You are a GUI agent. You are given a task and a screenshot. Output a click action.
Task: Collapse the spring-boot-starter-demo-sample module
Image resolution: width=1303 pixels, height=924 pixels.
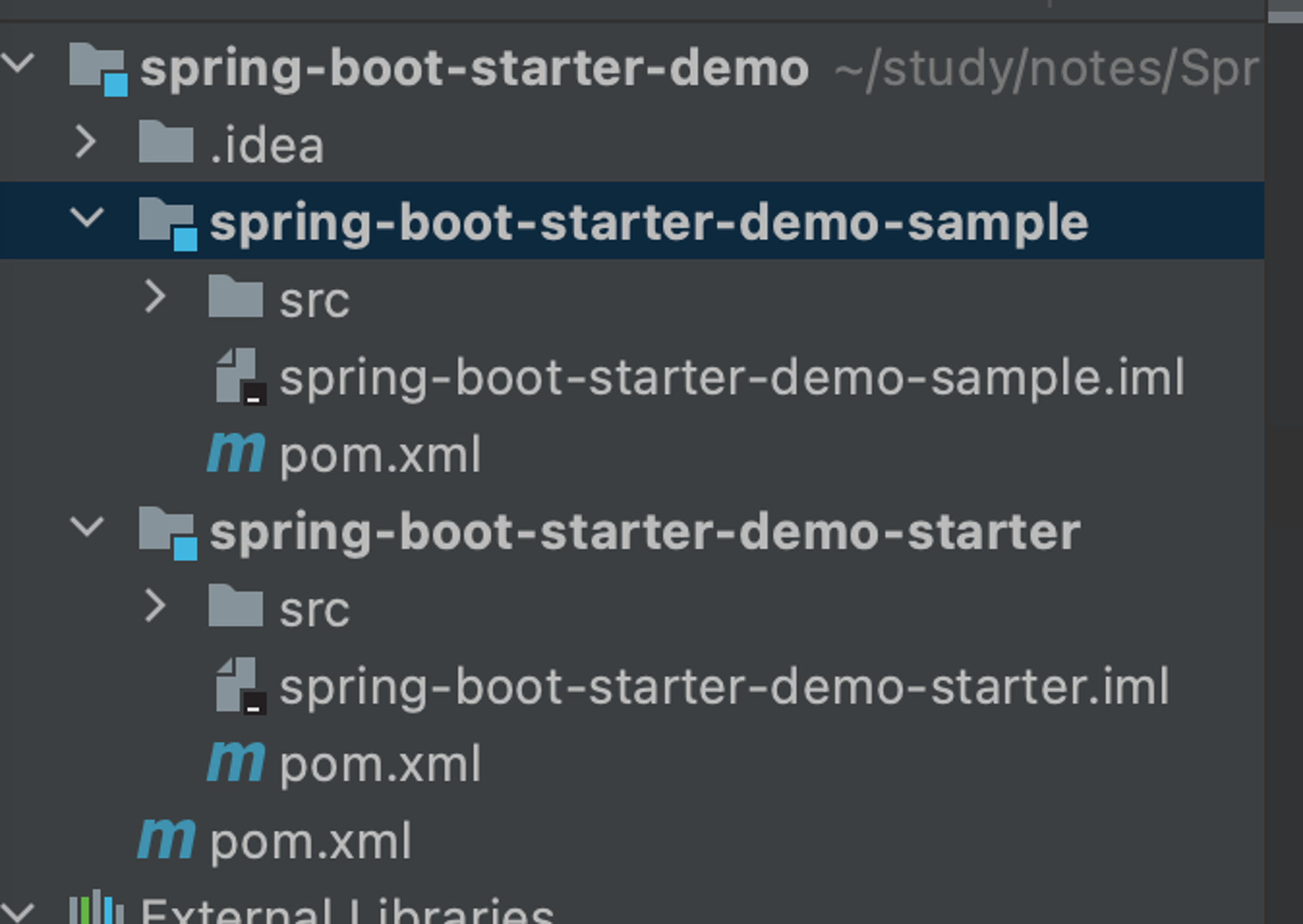point(87,218)
